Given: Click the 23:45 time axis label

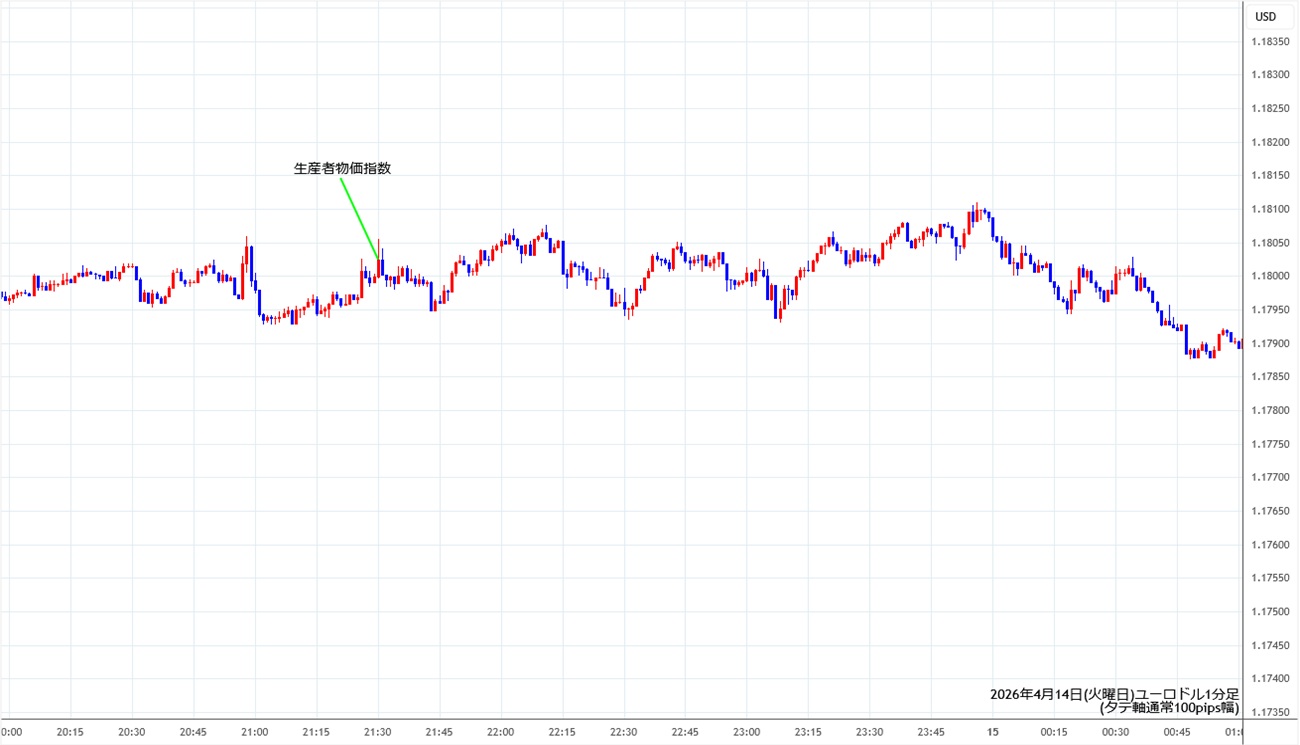Looking at the screenshot, I should coord(930,732).
